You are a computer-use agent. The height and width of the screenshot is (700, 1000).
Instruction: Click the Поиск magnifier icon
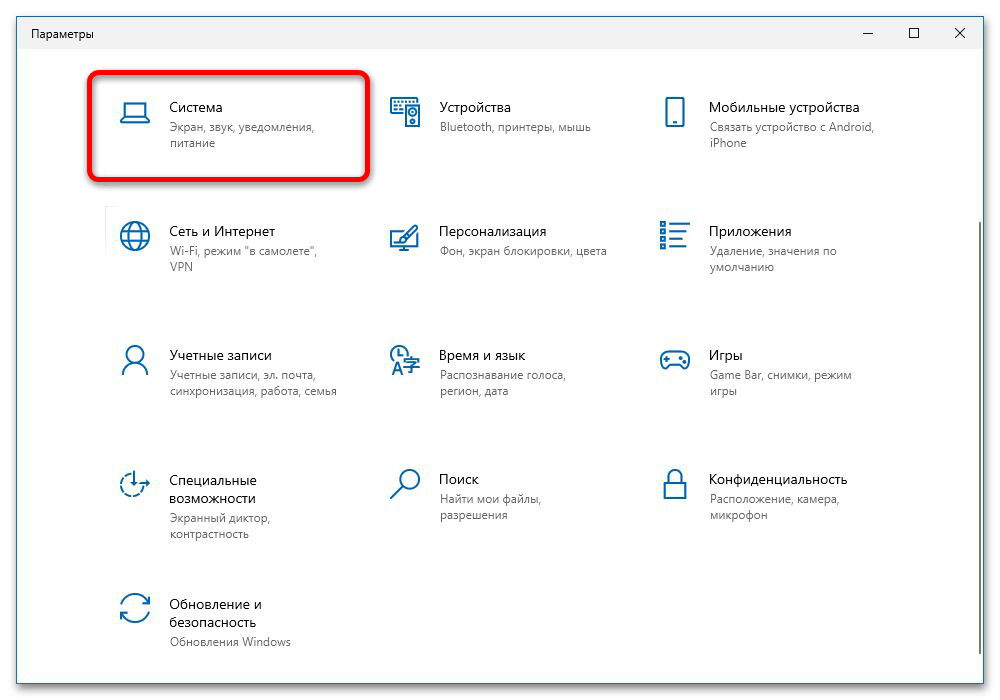coord(405,484)
